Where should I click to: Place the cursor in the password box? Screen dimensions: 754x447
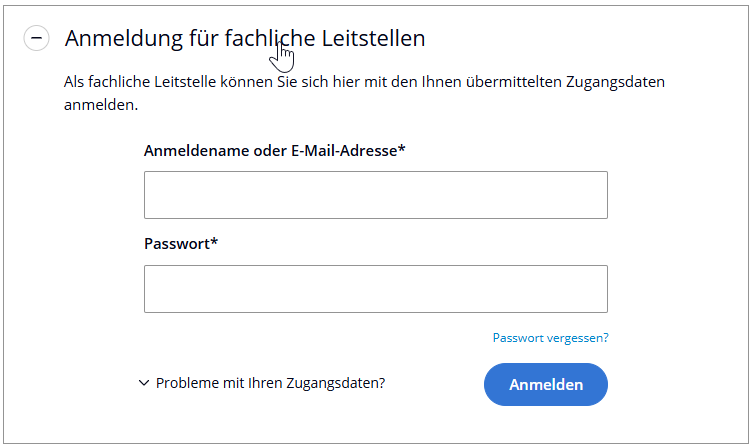point(375,289)
